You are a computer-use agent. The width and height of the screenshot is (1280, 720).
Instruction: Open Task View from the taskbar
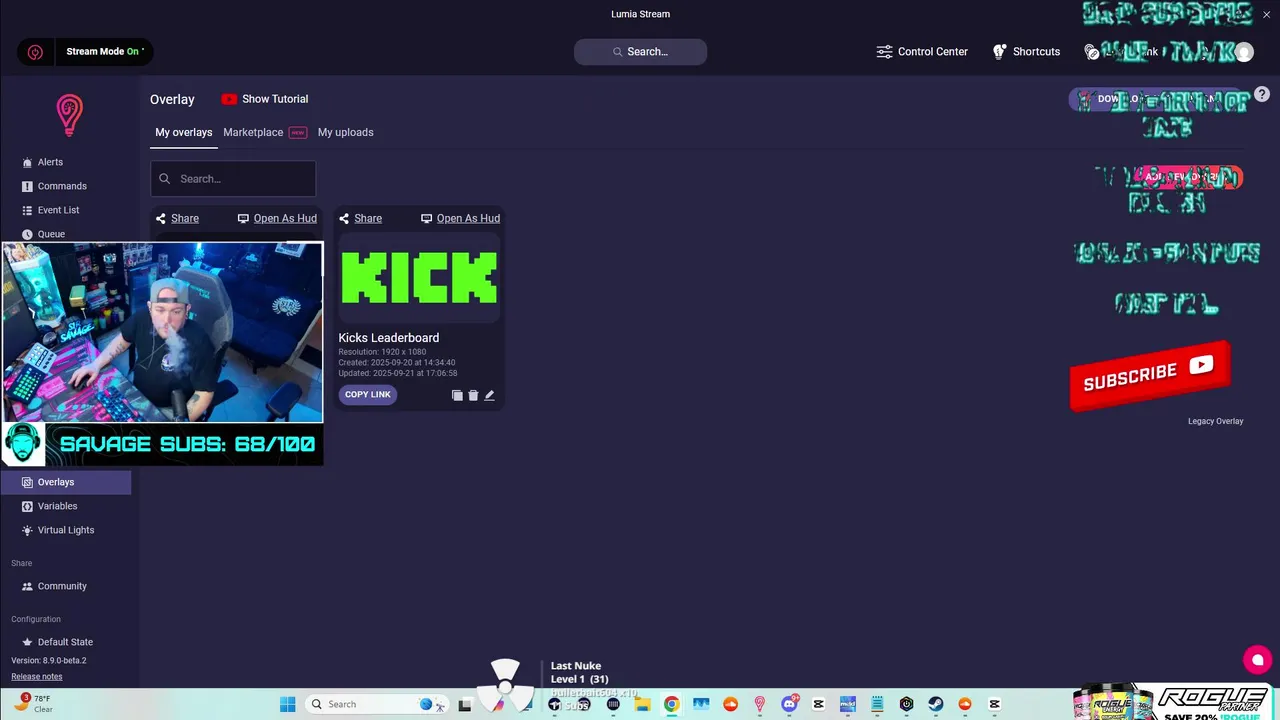pos(465,704)
